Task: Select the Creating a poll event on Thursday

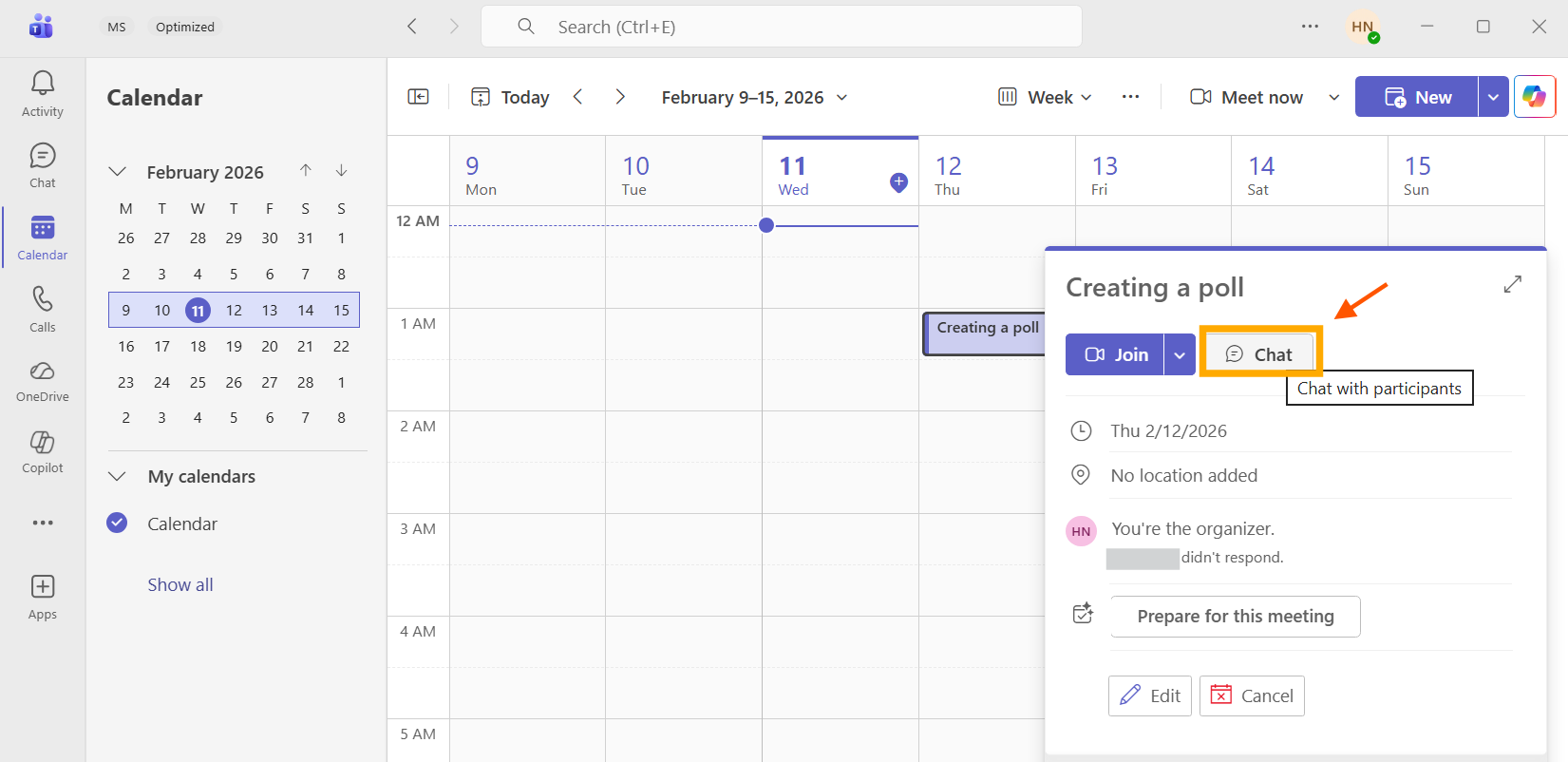Action: (985, 333)
